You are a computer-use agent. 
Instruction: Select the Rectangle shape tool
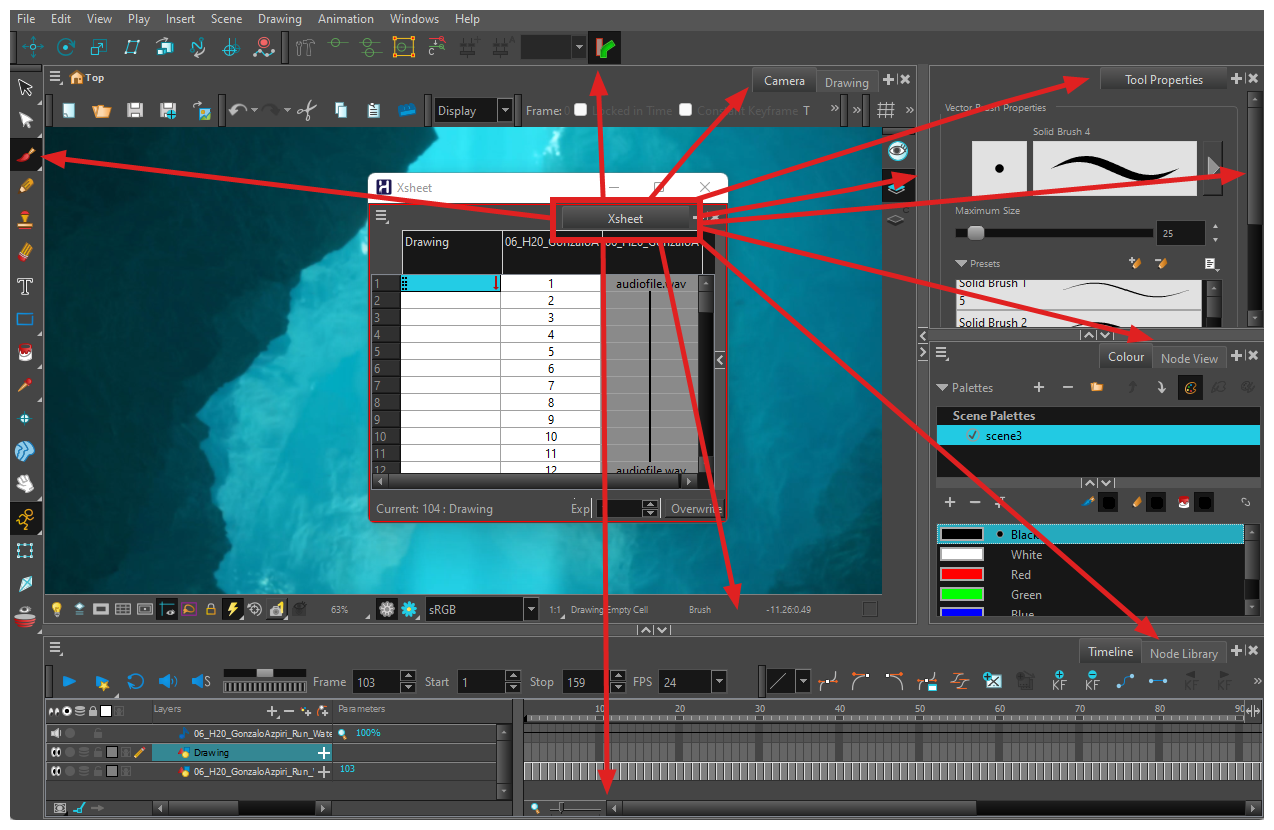[x=26, y=320]
